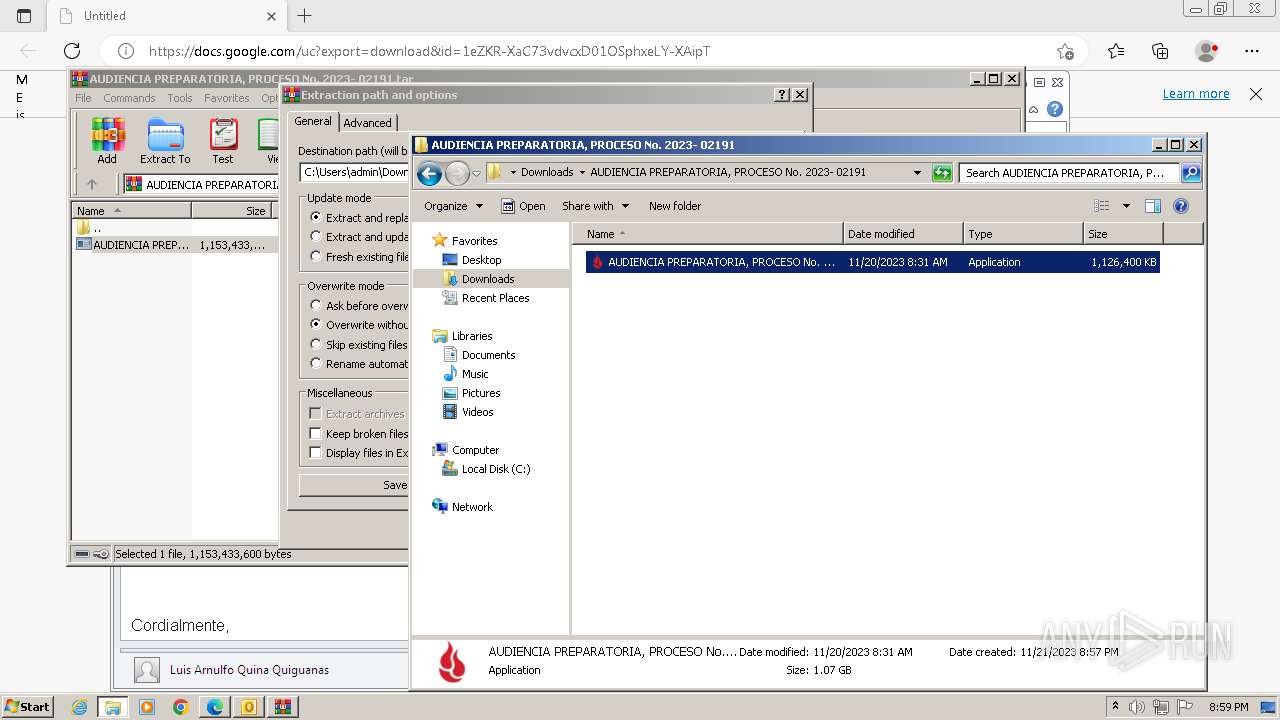Click Explorer back navigation arrow
Image resolution: width=1280 pixels, height=720 pixels.
coord(429,173)
